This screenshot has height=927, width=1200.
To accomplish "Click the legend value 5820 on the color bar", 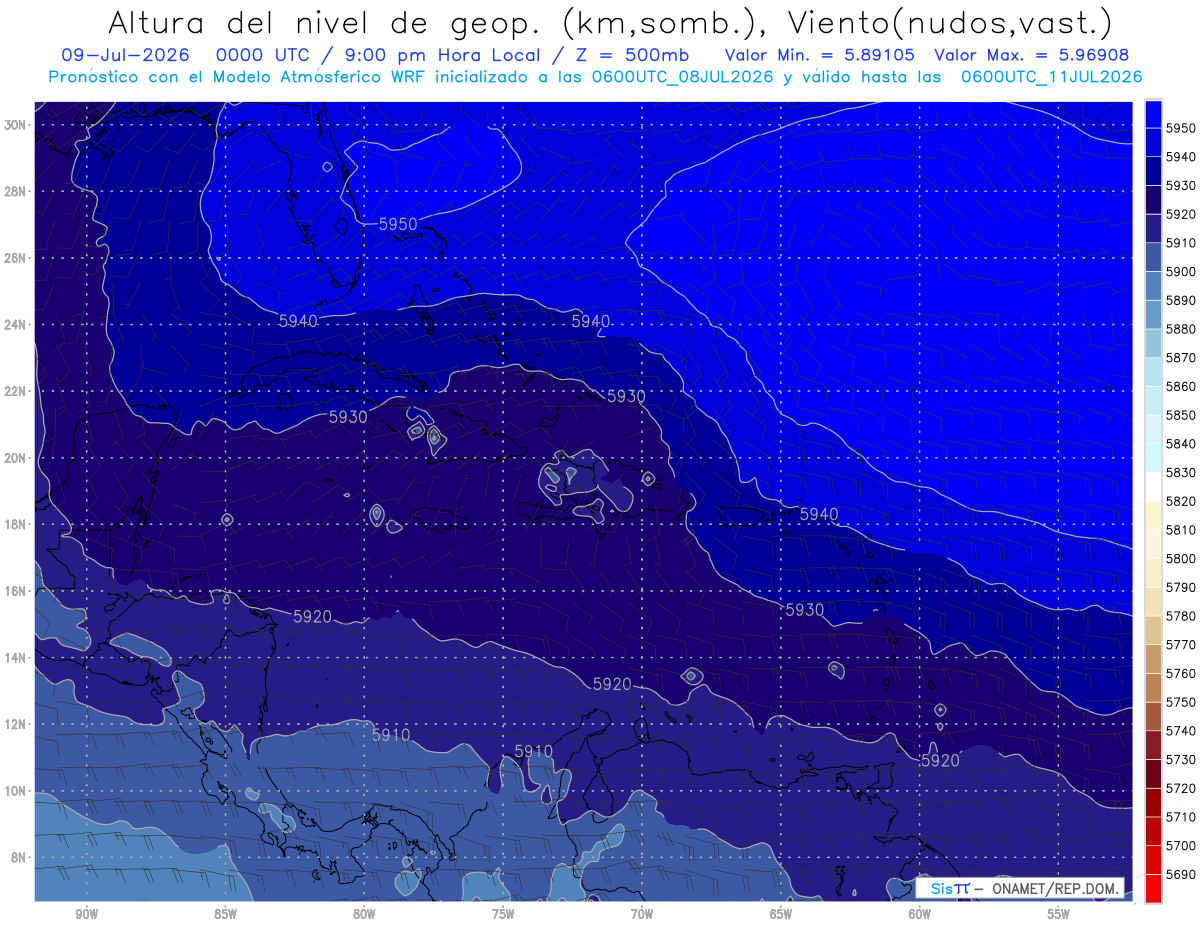I will click(x=1180, y=501).
